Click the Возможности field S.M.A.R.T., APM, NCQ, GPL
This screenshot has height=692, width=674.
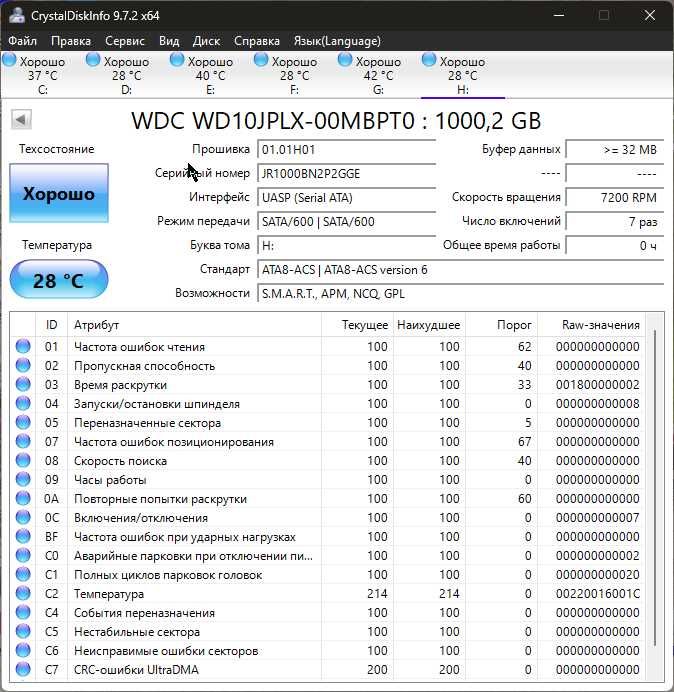460,293
